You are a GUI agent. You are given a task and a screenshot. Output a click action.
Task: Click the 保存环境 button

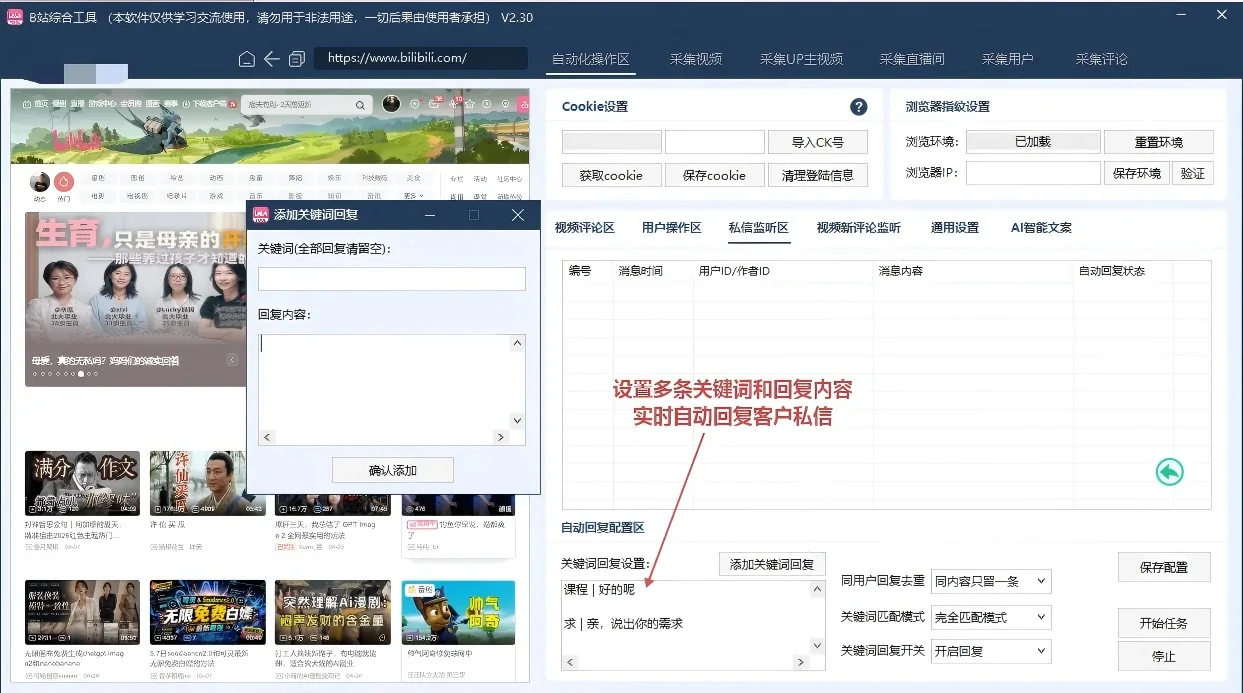pyautogui.click(x=1137, y=173)
